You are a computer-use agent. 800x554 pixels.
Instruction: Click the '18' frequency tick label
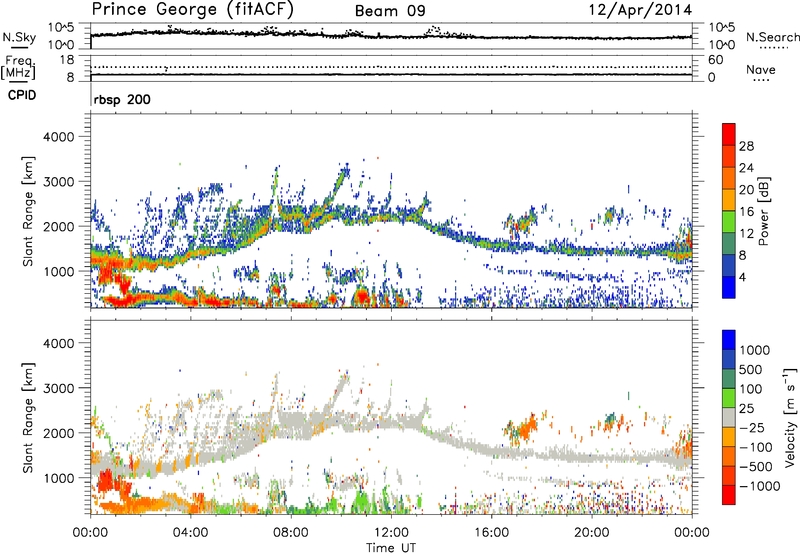[67, 60]
